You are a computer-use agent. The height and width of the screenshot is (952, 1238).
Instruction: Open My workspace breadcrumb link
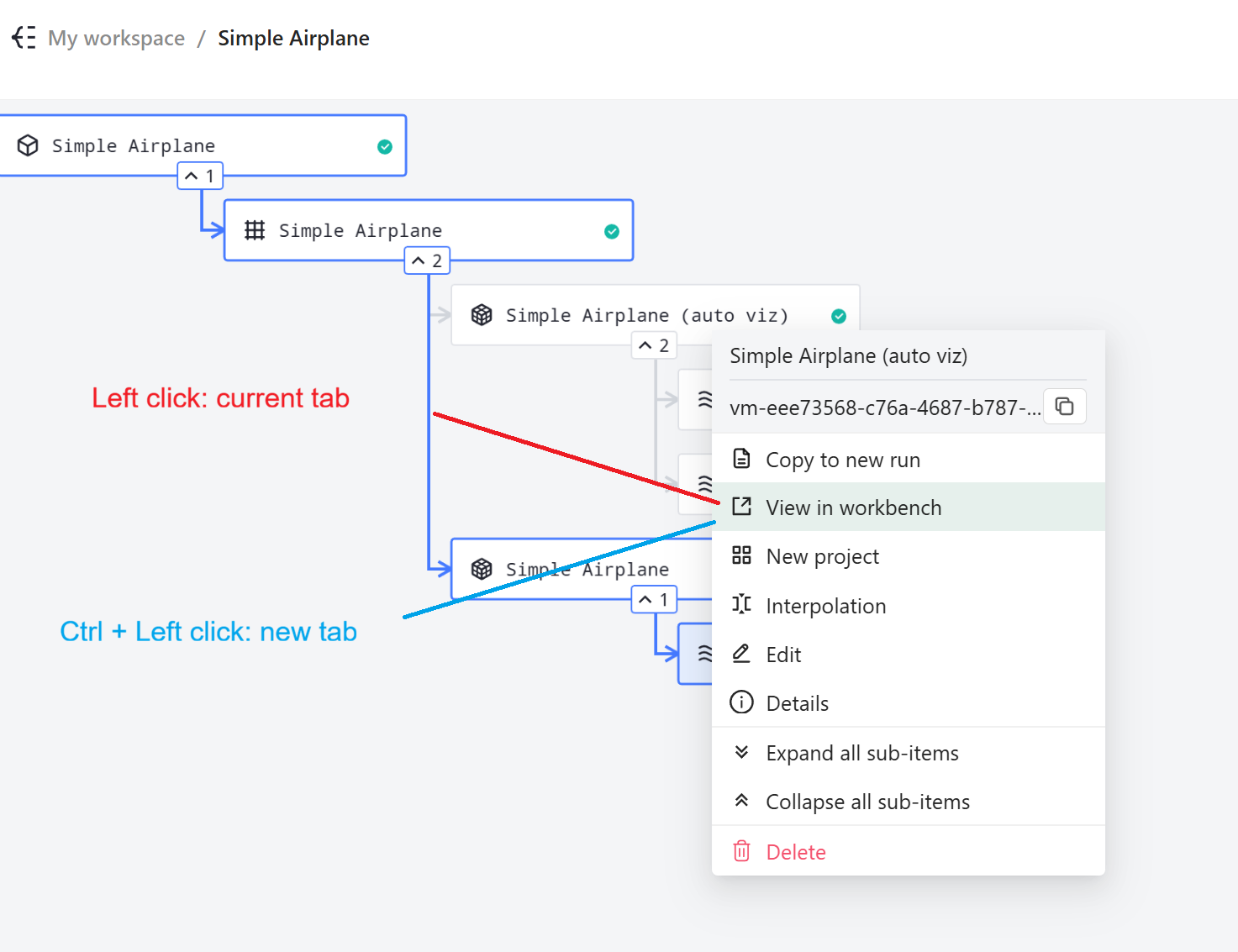116,39
